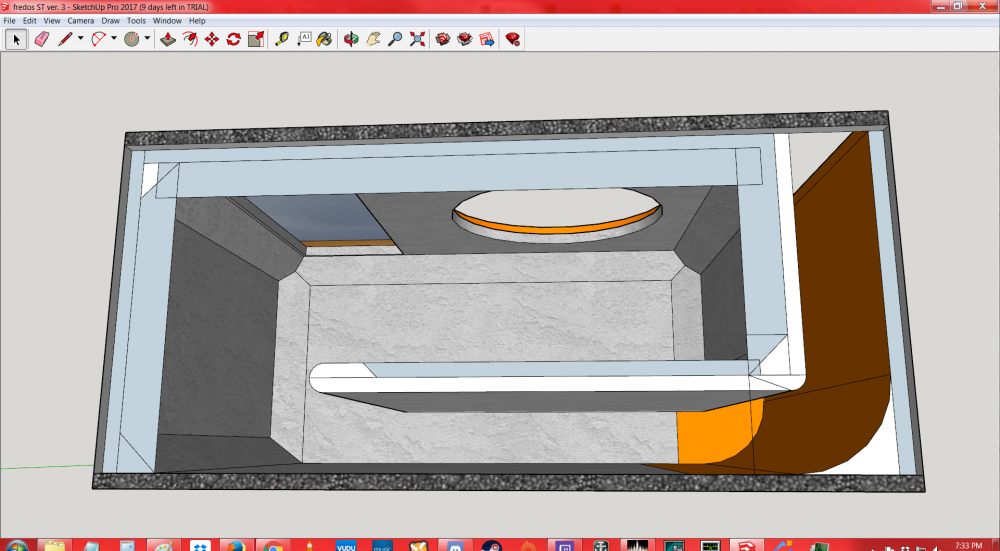Select the Eraser tool
This screenshot has width=1000, height=551.
pyautogui.click(x=41, y=40)
